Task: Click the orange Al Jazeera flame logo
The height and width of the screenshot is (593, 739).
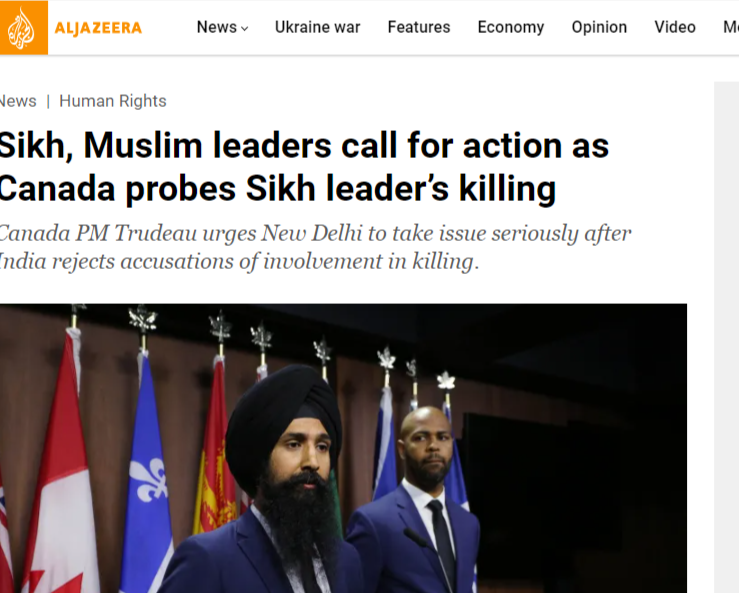Action: (23, 27)
